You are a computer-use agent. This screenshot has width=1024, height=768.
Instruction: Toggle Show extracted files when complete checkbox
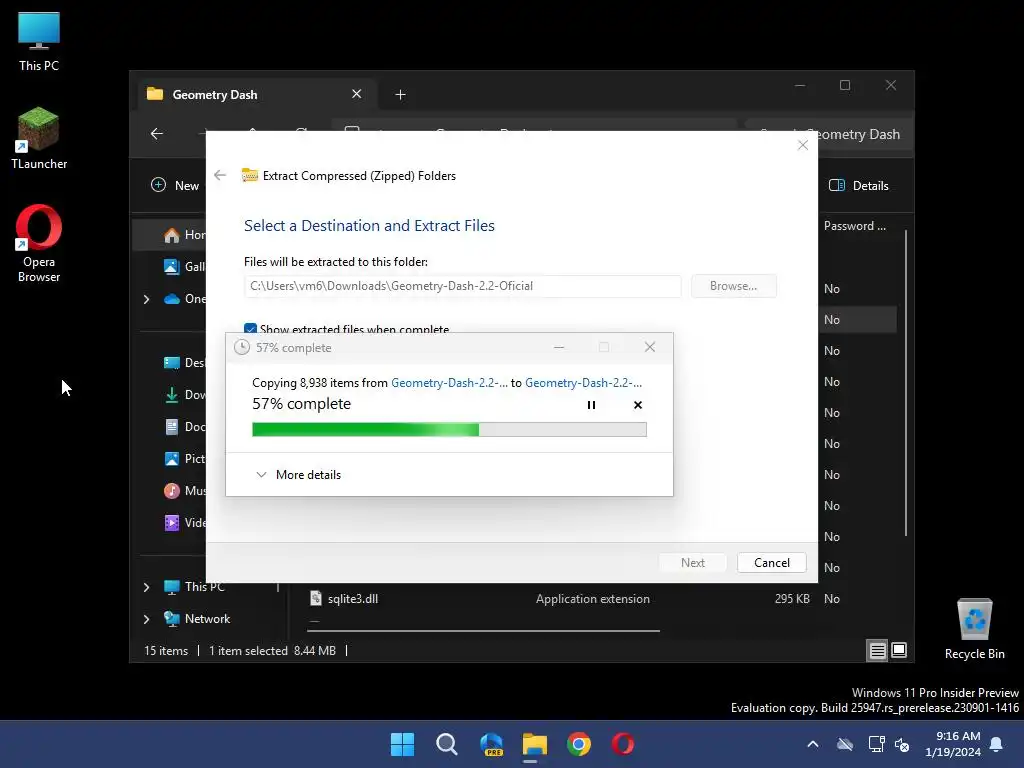coord(250,328)
